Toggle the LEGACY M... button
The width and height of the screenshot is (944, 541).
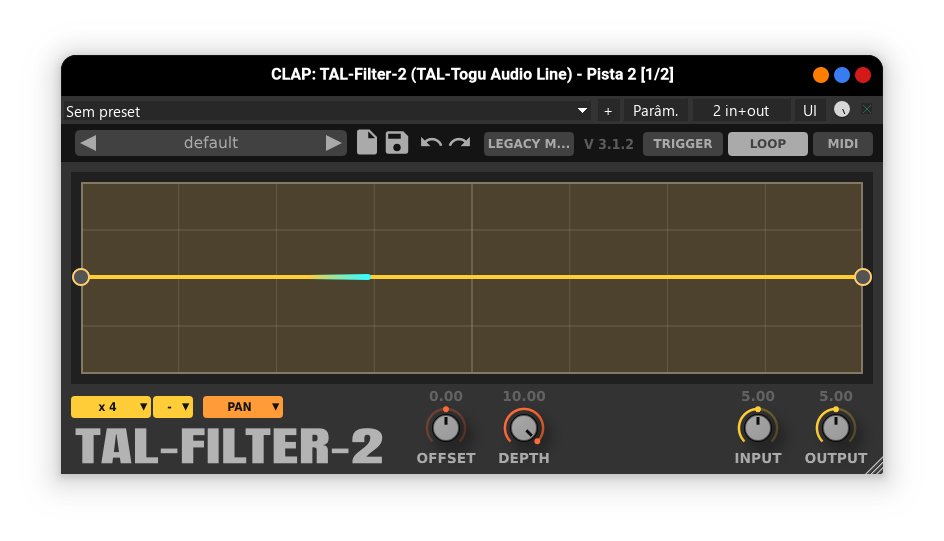(x=529, y=144)
